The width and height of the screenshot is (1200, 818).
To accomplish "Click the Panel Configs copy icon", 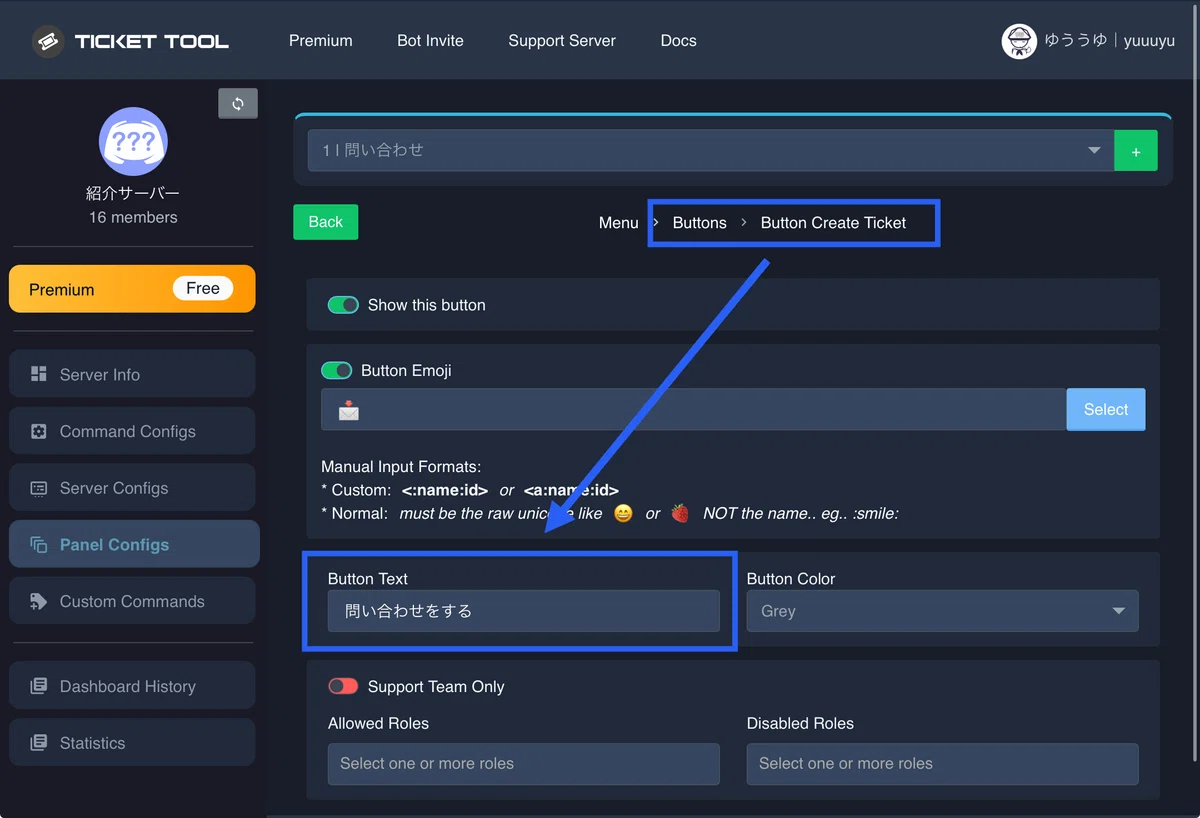I will [39, 545].
